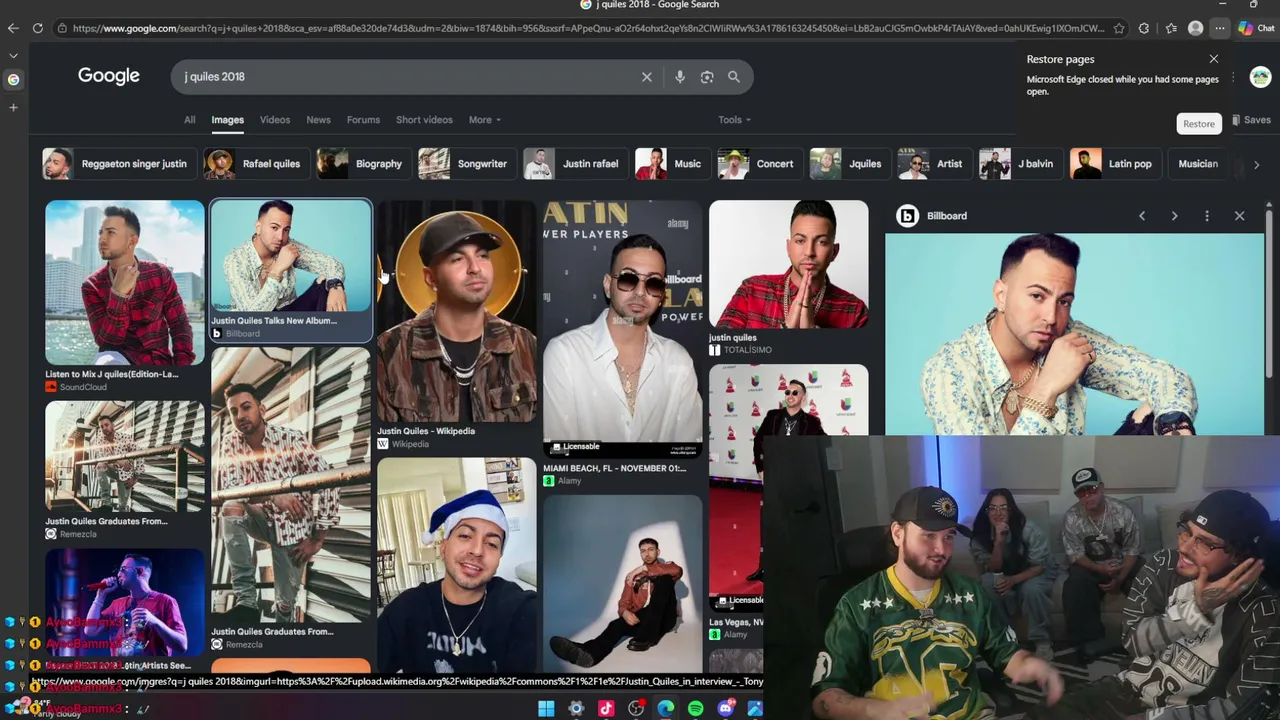Search by image with the Lens icon
This screenshot has height=720, width=1280.
point(707,77)
